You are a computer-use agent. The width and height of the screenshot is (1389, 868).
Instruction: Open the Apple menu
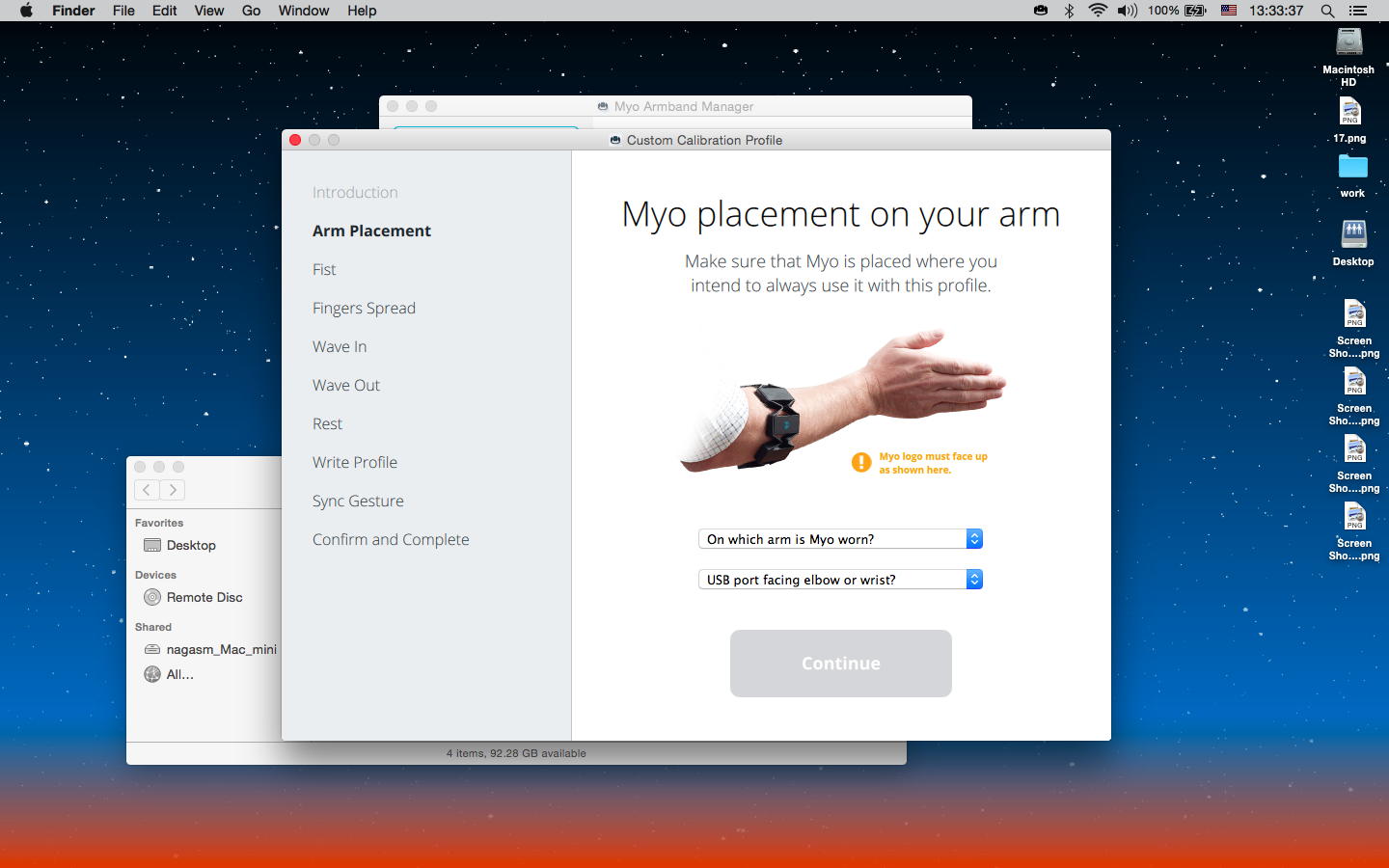[x=26, y=11]
